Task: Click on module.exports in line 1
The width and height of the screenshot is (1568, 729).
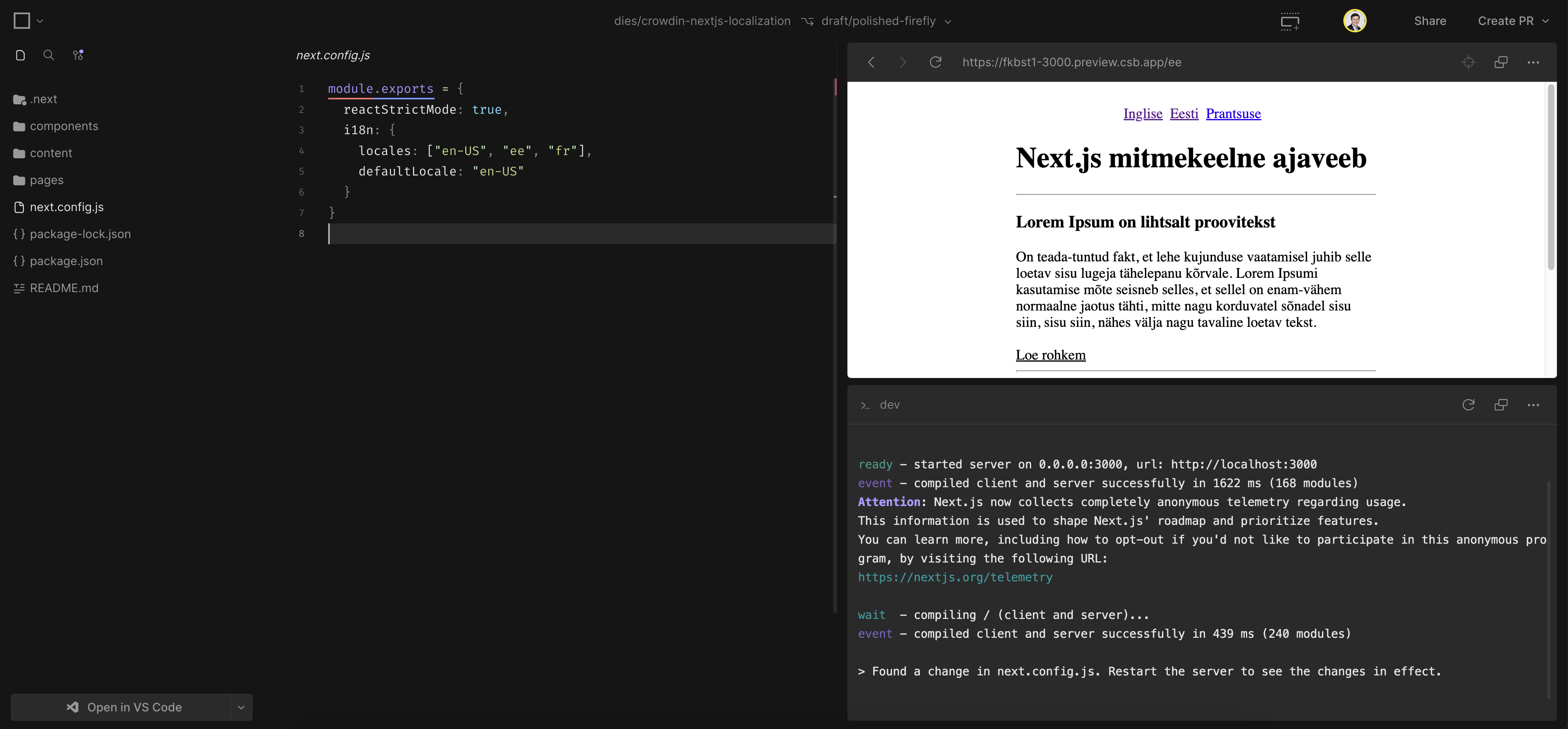Action: tap(381, 89)
